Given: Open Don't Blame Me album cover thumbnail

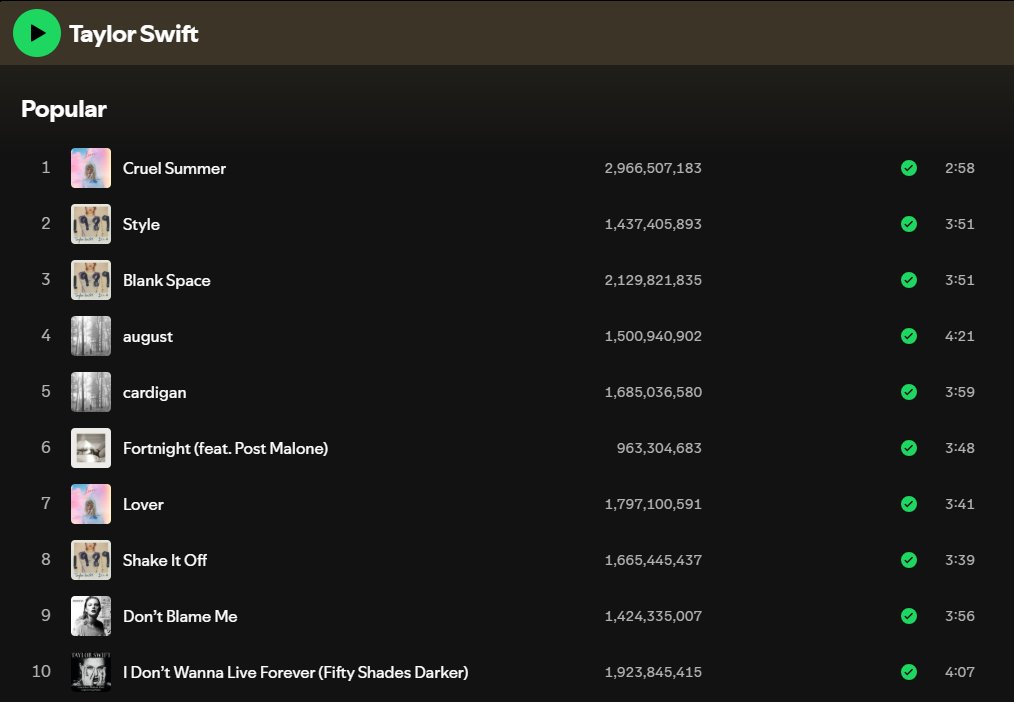Looking at the screenshot, I should coord(91,616).
